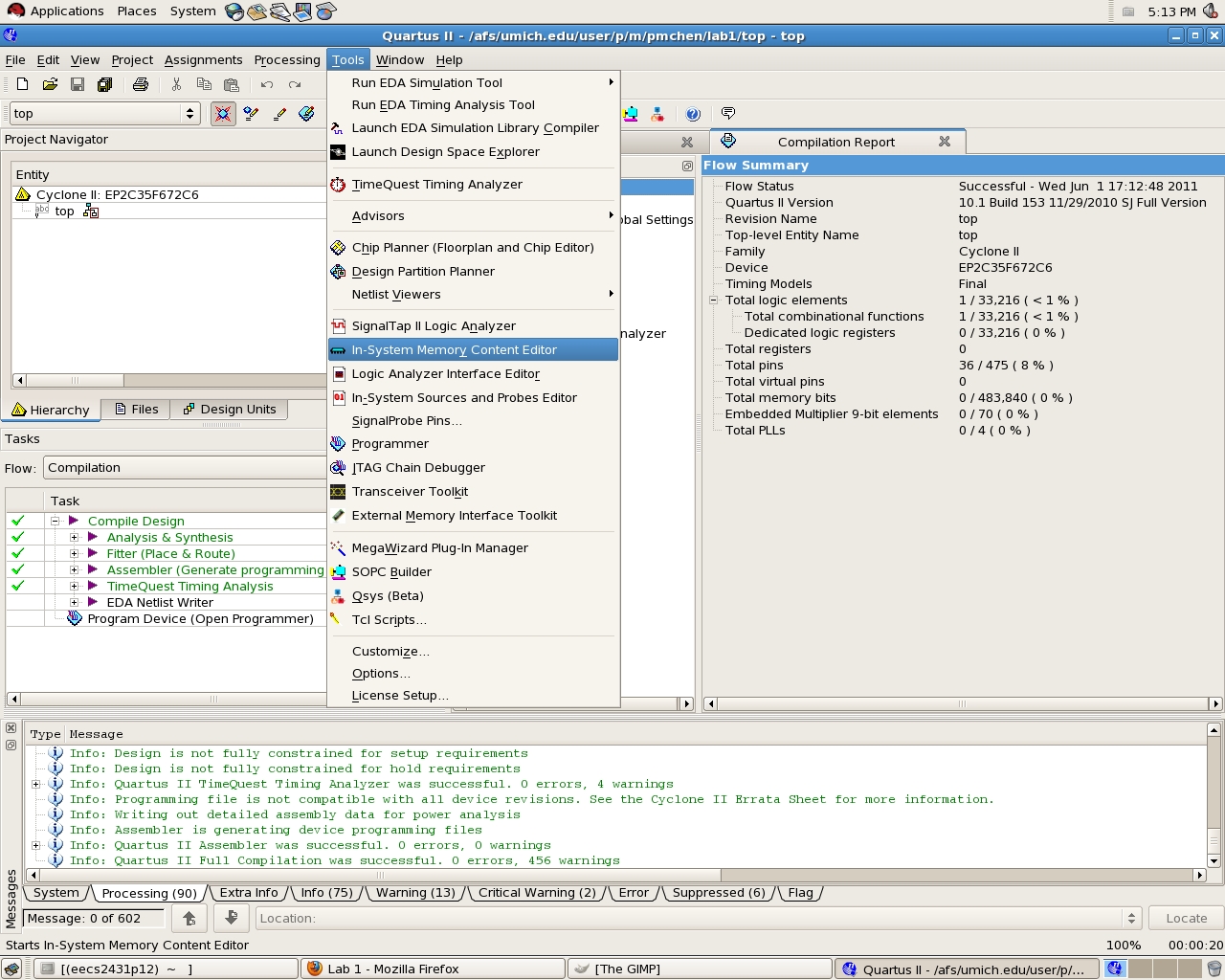Image resolution: width=1225 pixels, height=980 pixels.
Task: Close the Compilation Report tab
Action: coord(945,142)
